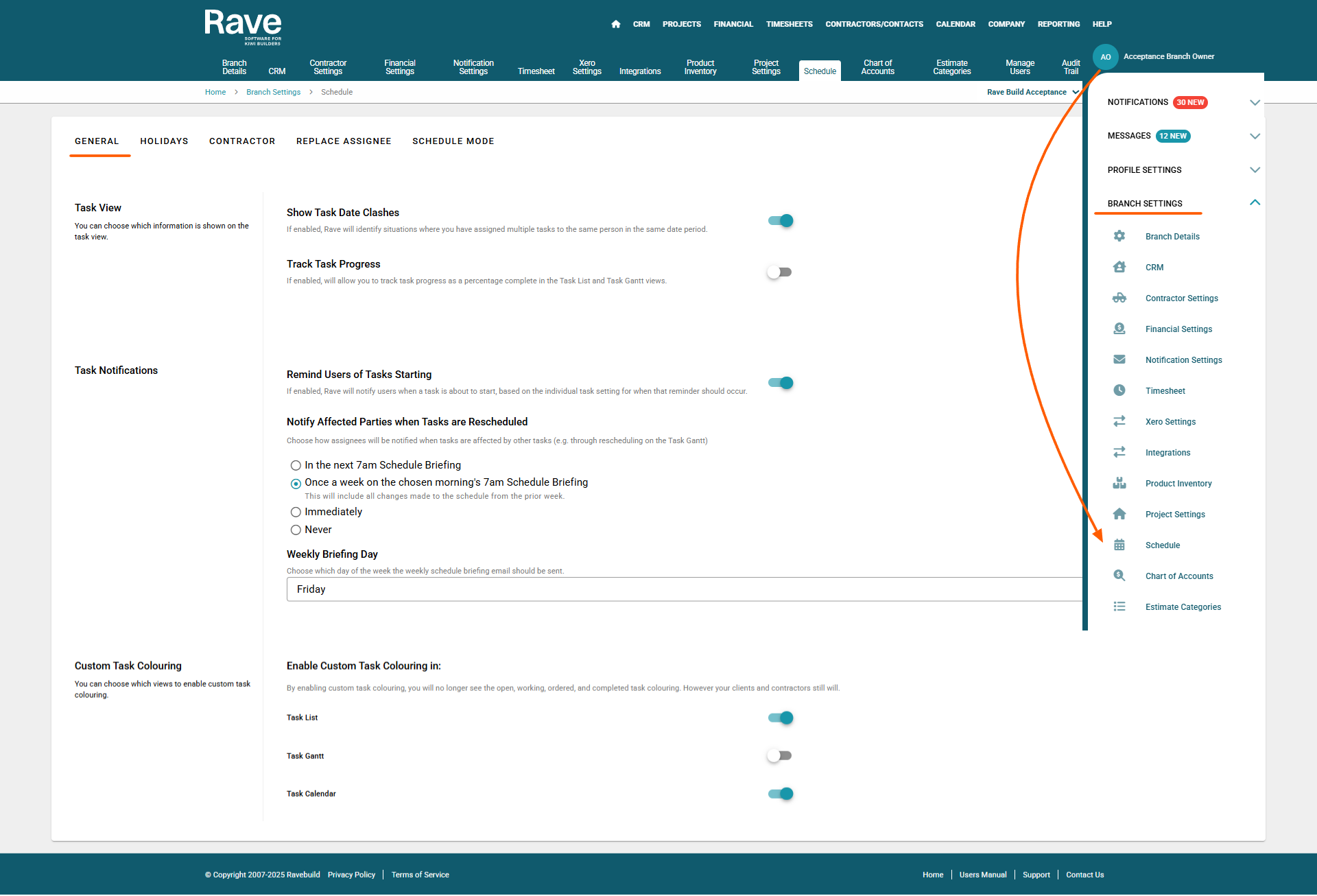Collapse the Branch Settings section chevron
Viewport: 1317px width, 896px height.
pos(1255,202)
